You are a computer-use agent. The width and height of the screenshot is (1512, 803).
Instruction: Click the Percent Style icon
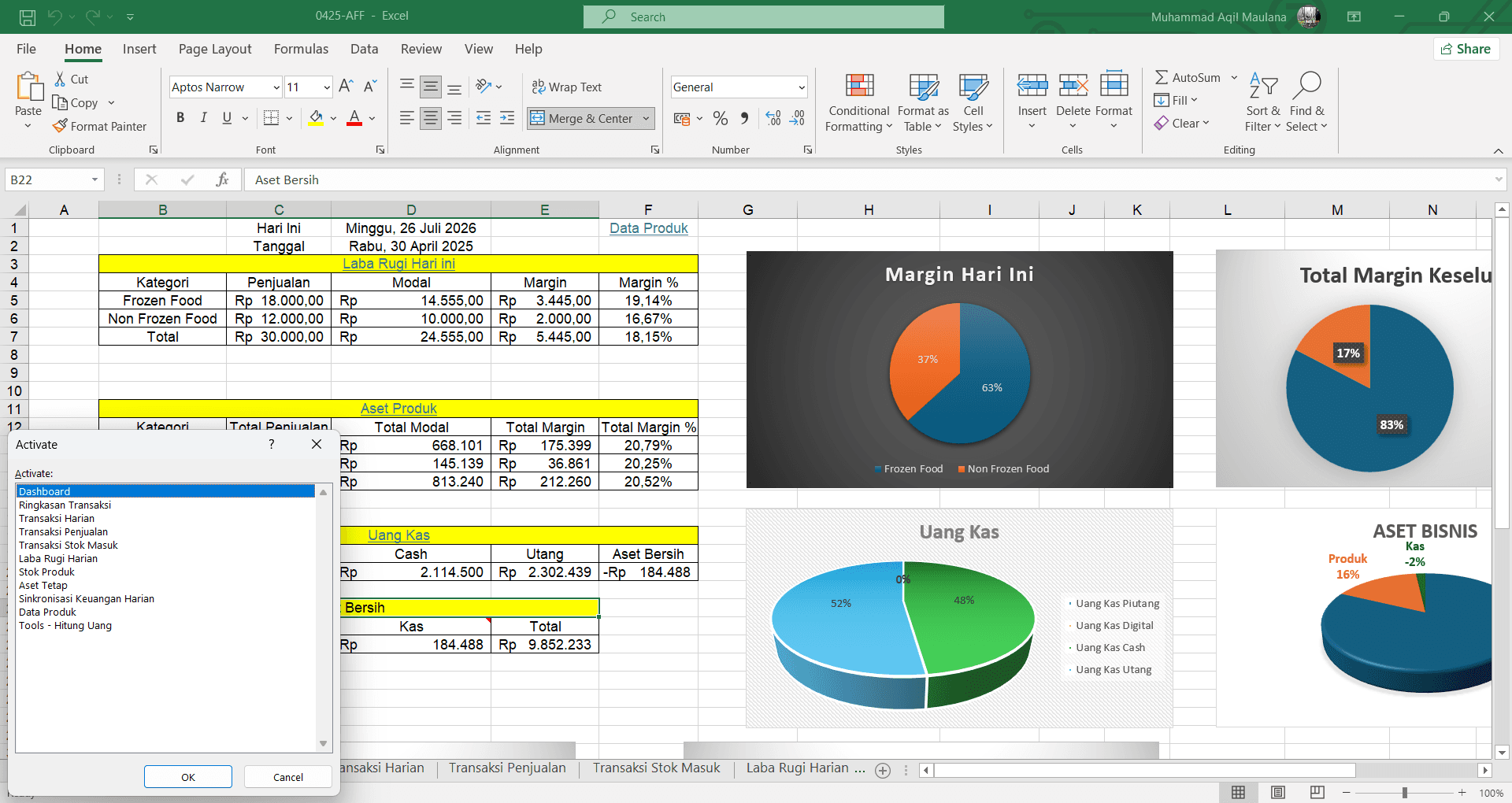[x=720, y=118]
